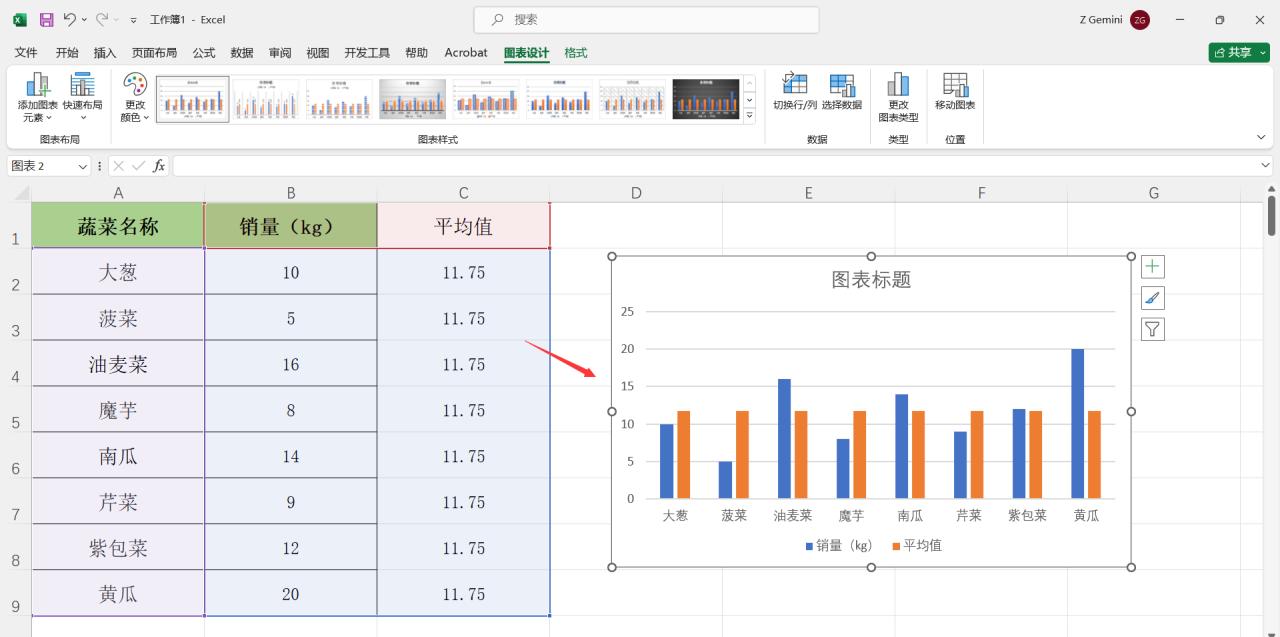Click 选择数据 icon
1280x637 pixels.
(842, 85)
